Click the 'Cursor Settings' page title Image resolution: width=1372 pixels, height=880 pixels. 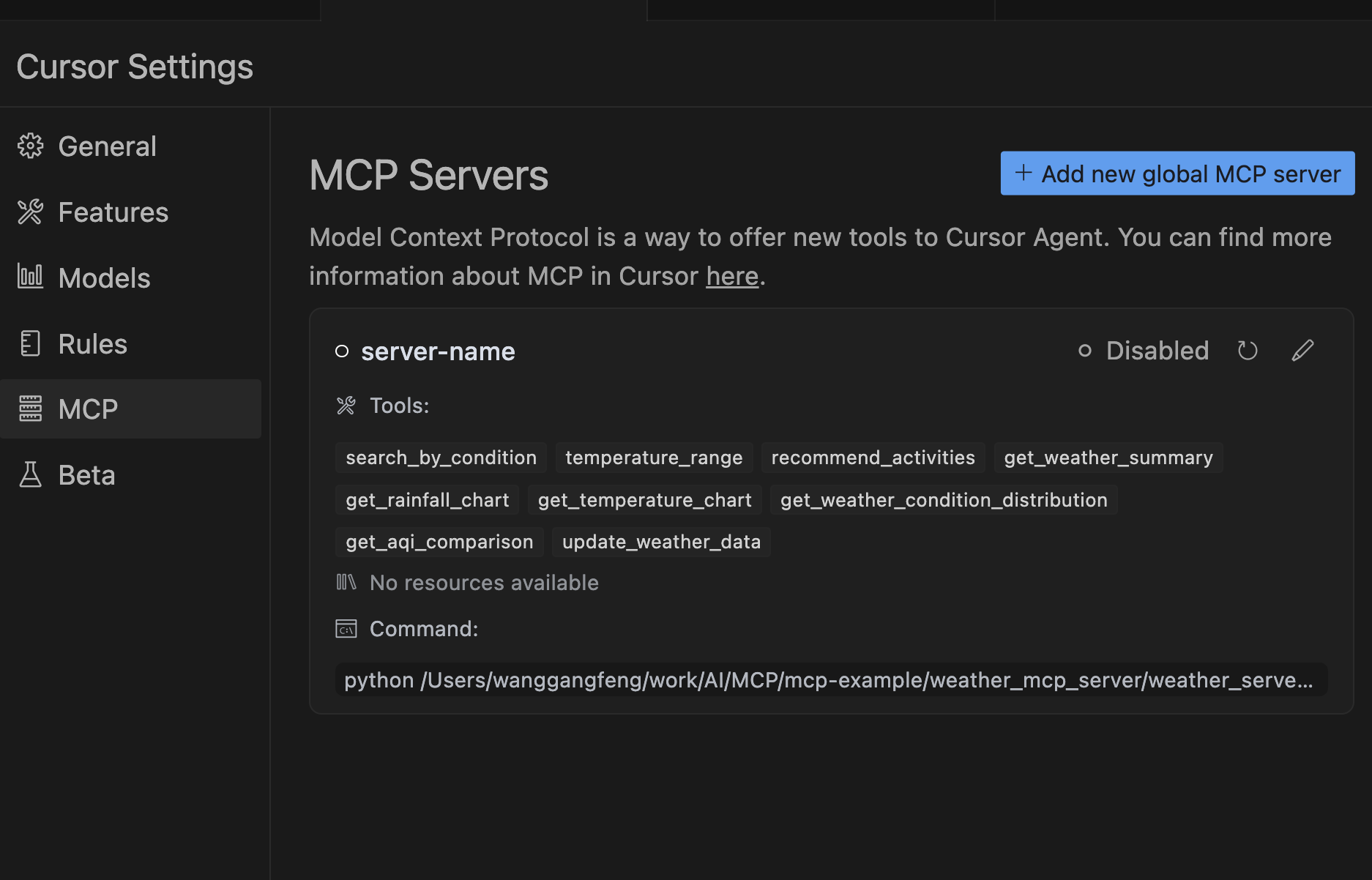pos(135,67)
